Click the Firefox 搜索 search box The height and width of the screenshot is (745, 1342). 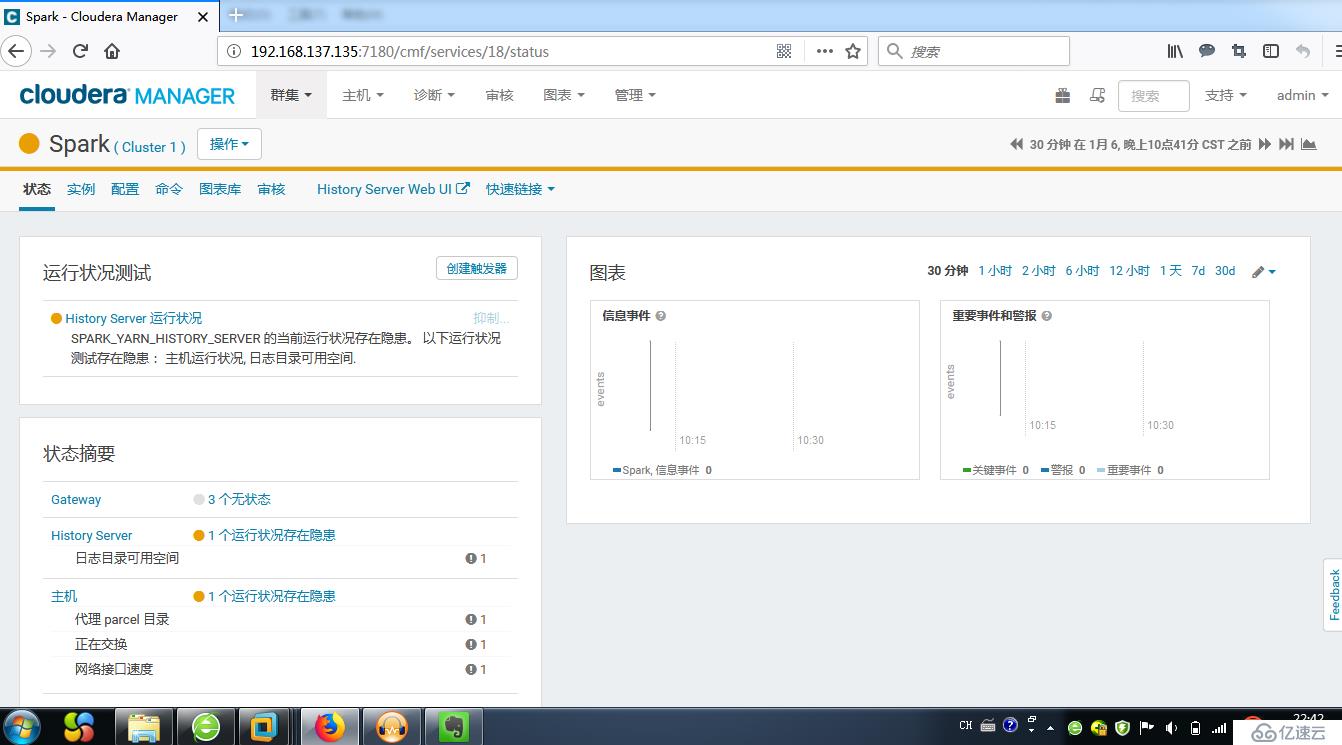pos(974,51)
